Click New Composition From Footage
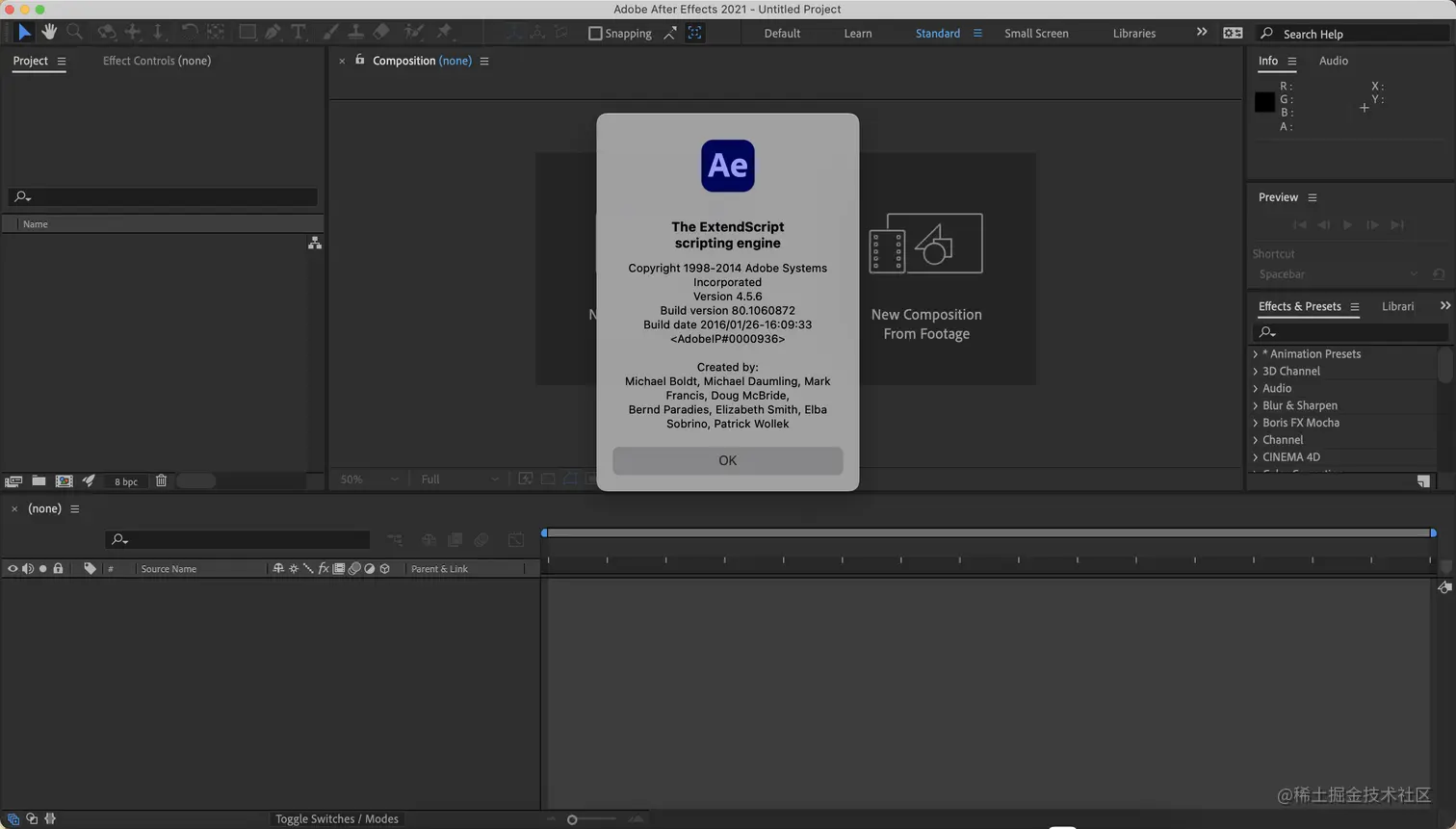 [x=926, y=276]
